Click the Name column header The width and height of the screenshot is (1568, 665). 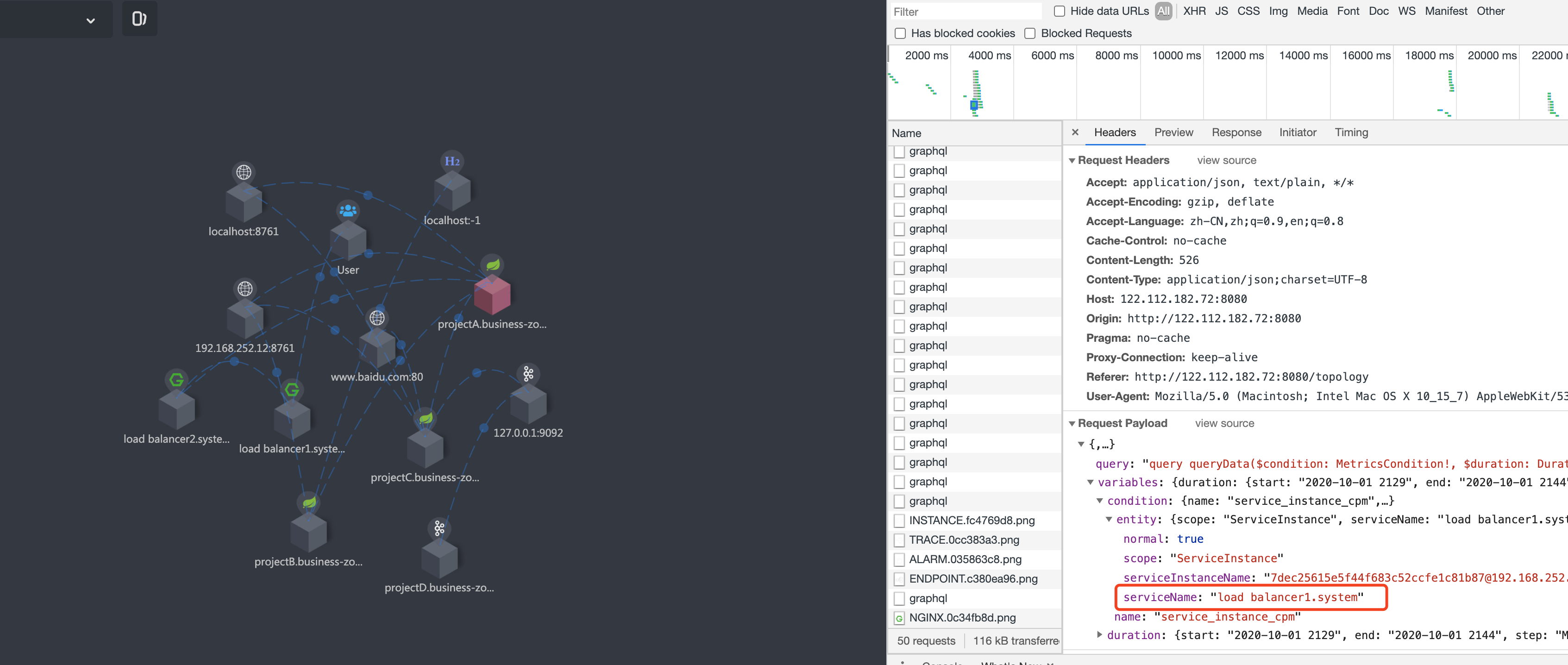(975, 133)
